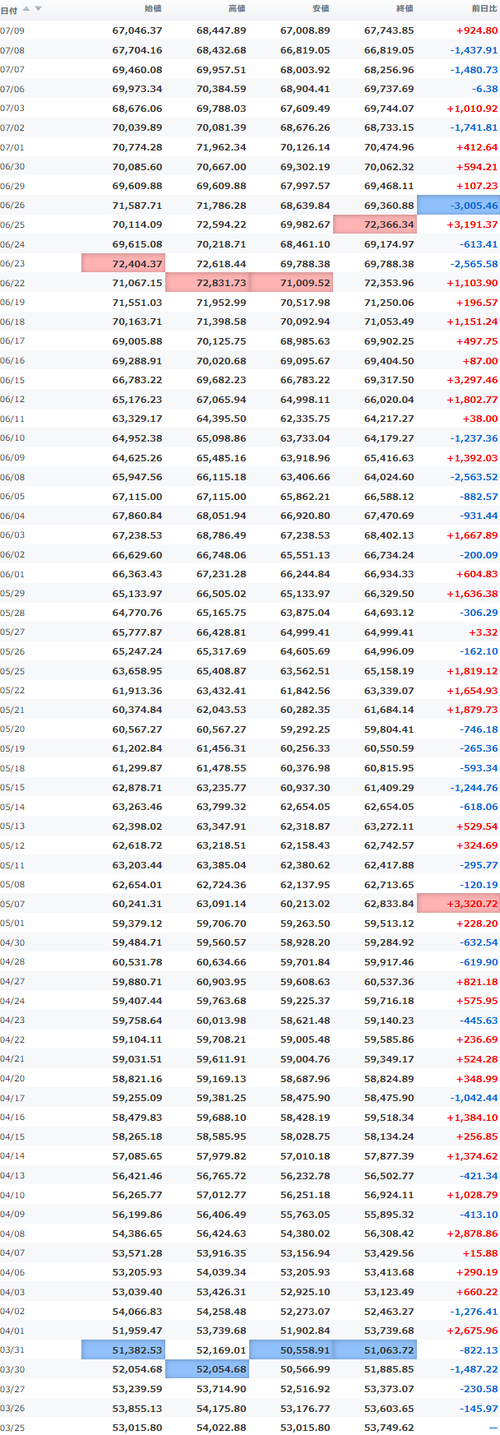
Task: Click the 07/09 date row label
Action: [13, 31]
